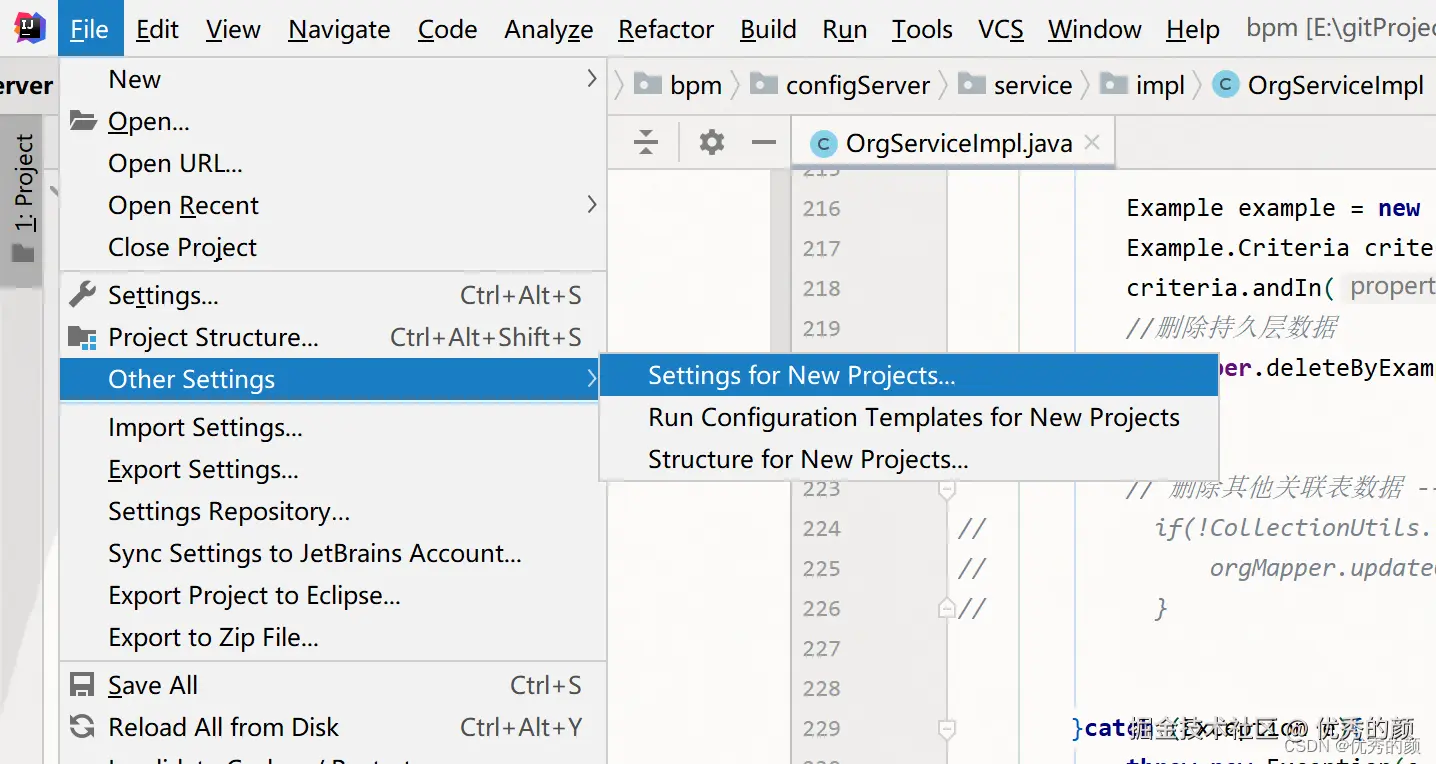
Task: Toggle code fold marker at line 226
Action: [x=946, y=608]
